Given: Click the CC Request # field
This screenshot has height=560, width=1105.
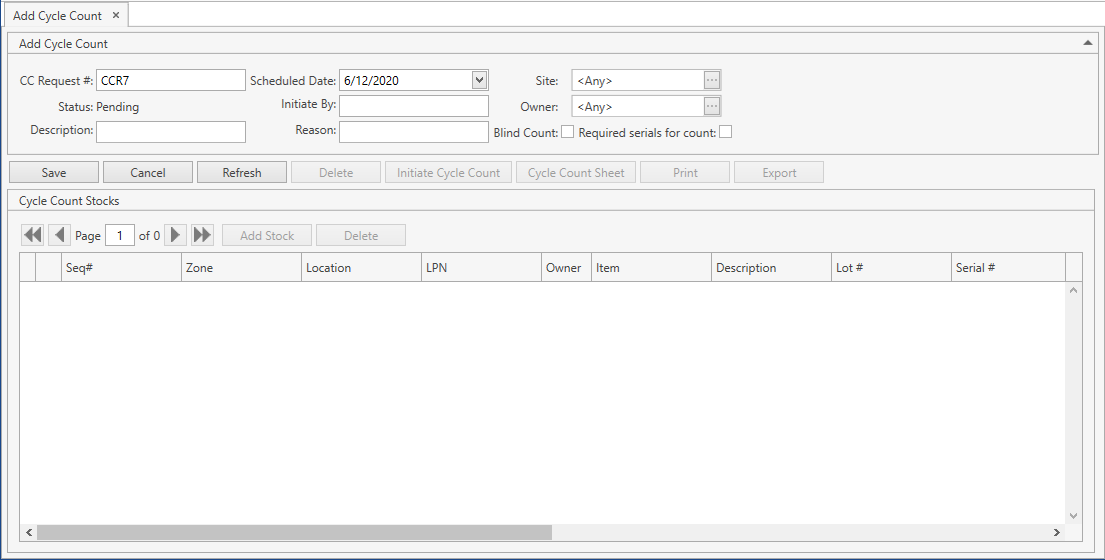Looking at the screenshot, I should coord(170,81).
